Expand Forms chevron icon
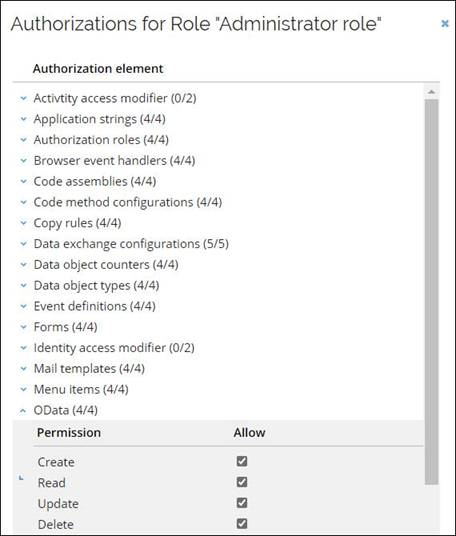Viewport: 456px width, 536px height. 23,327
